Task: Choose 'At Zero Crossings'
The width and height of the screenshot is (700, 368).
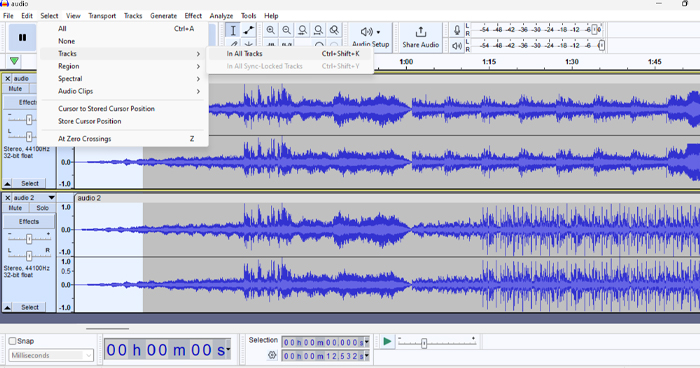Action: [123, 139]
